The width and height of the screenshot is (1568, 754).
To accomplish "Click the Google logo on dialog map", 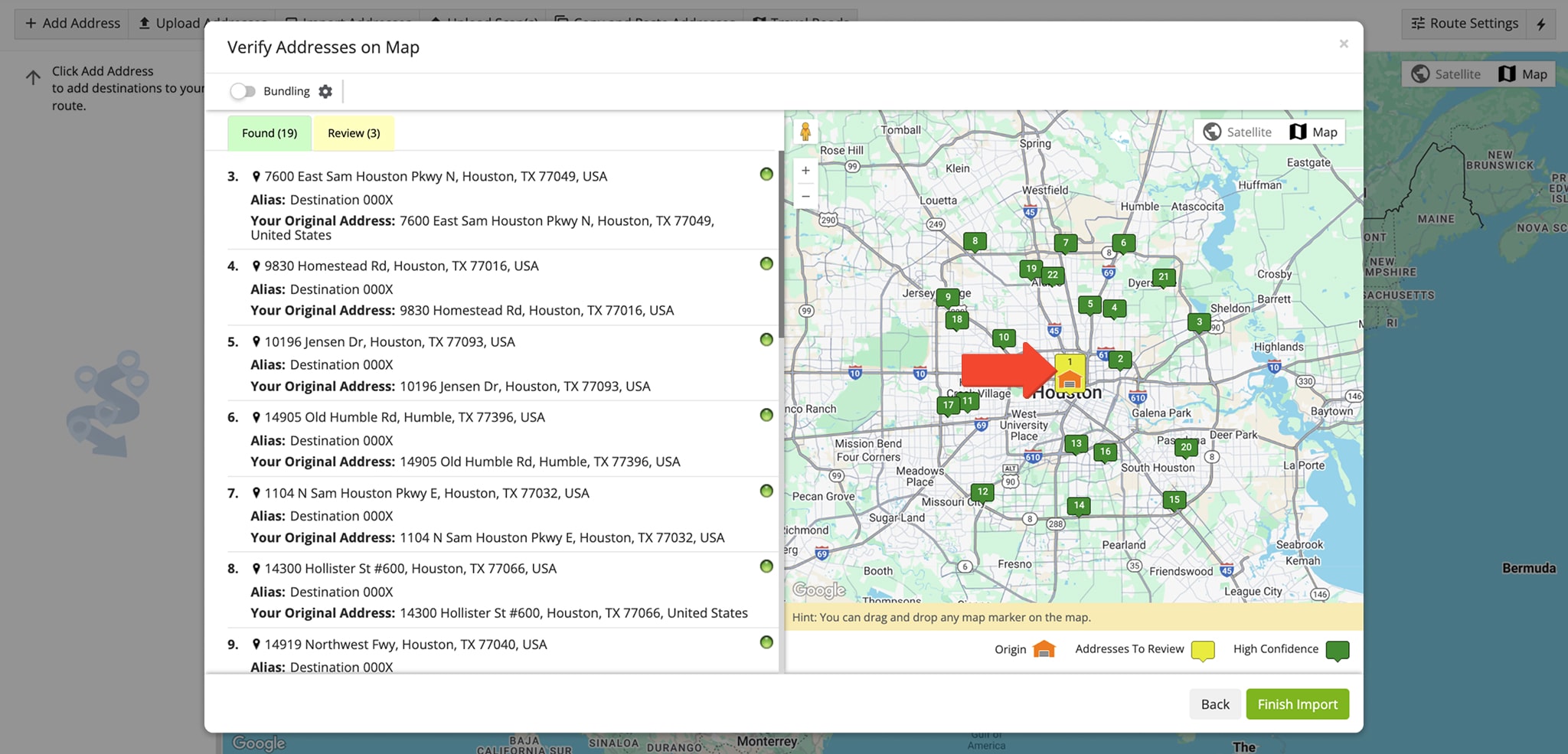I will tap(819, 590).
